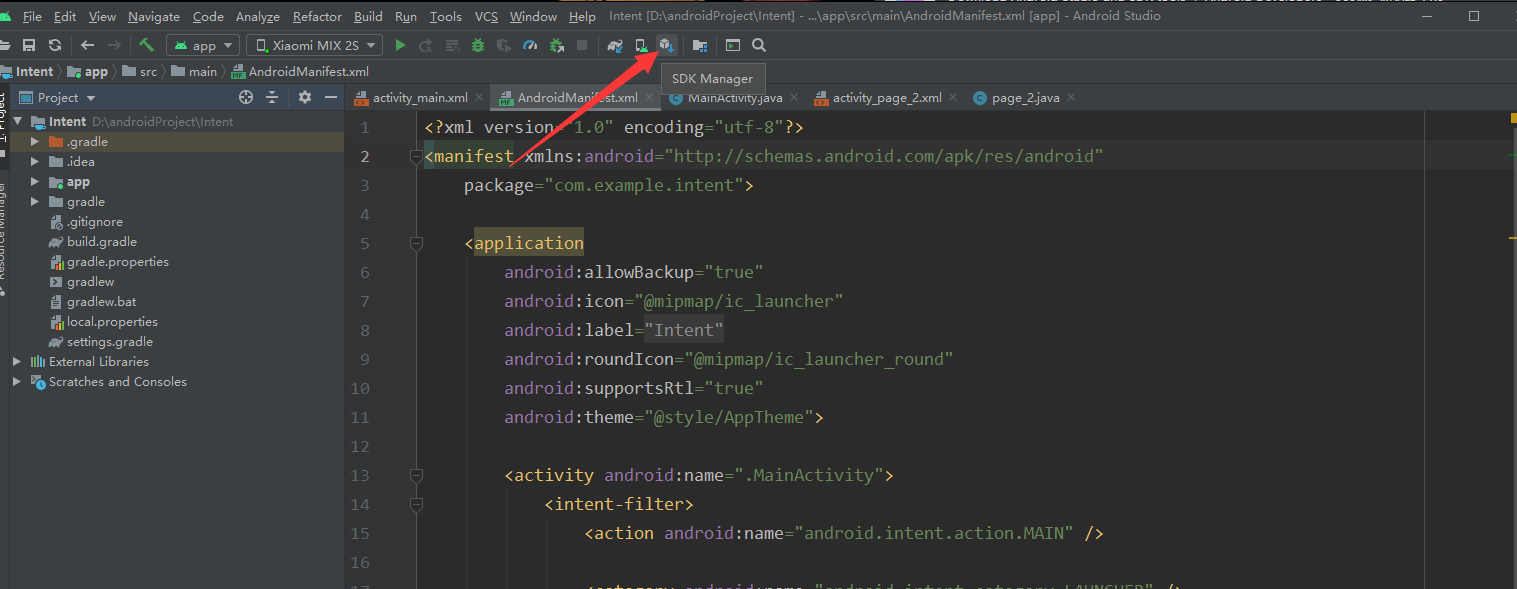Start debugging with the bug icon

[477, 45]
